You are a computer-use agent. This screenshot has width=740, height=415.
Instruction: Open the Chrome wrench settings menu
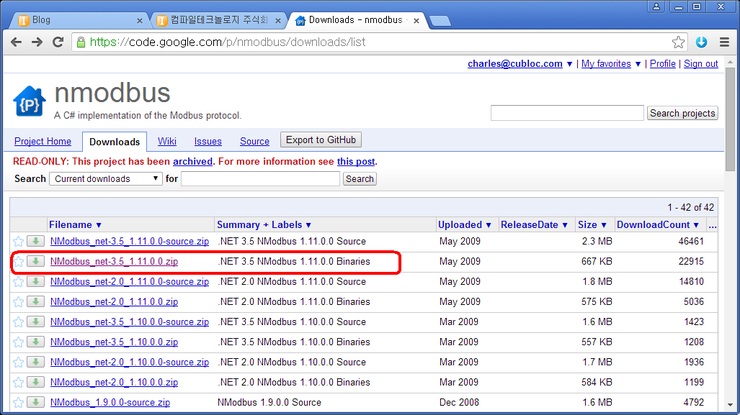tap(724, 42)
